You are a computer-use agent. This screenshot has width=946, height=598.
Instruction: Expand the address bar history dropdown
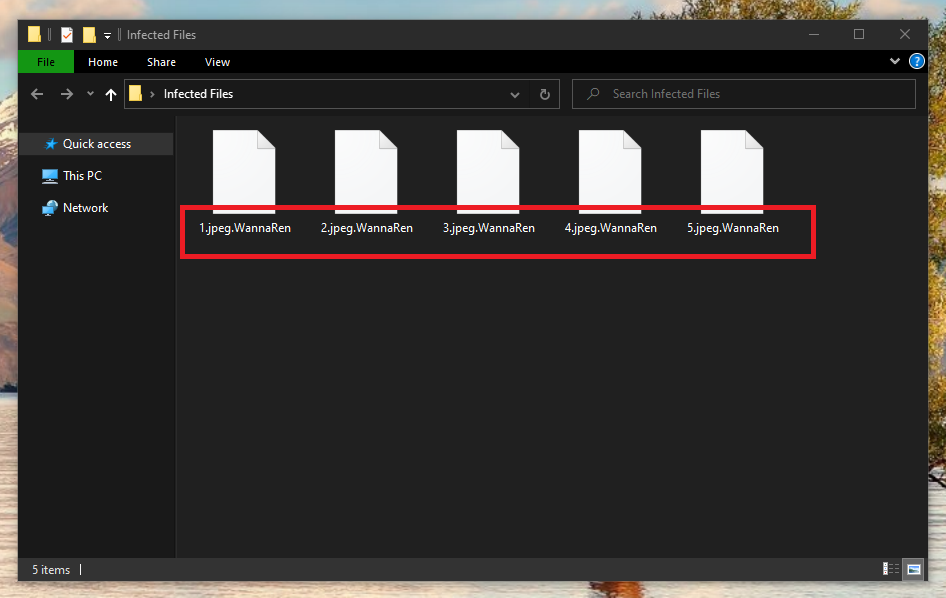tap(515, 95)
